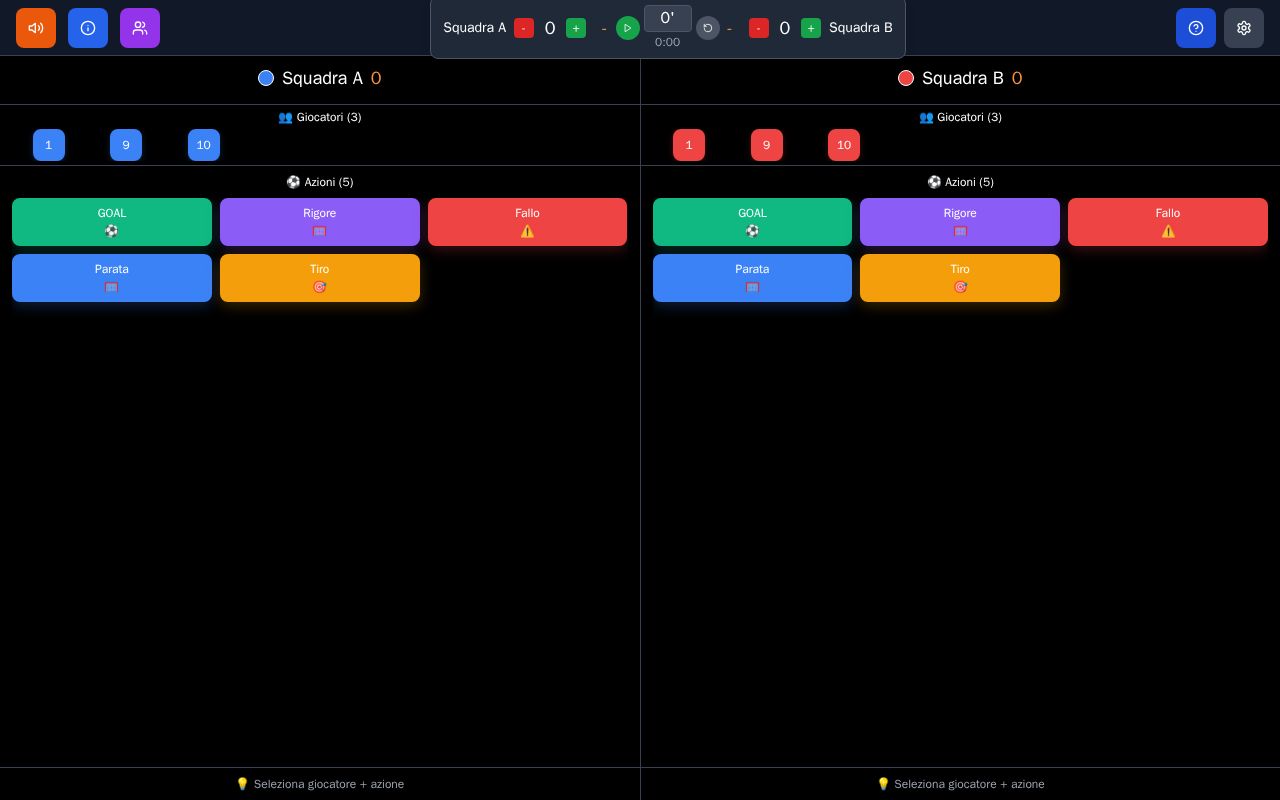Reset the match timer
Viewport: 1280px width, 800px height.
708,28
